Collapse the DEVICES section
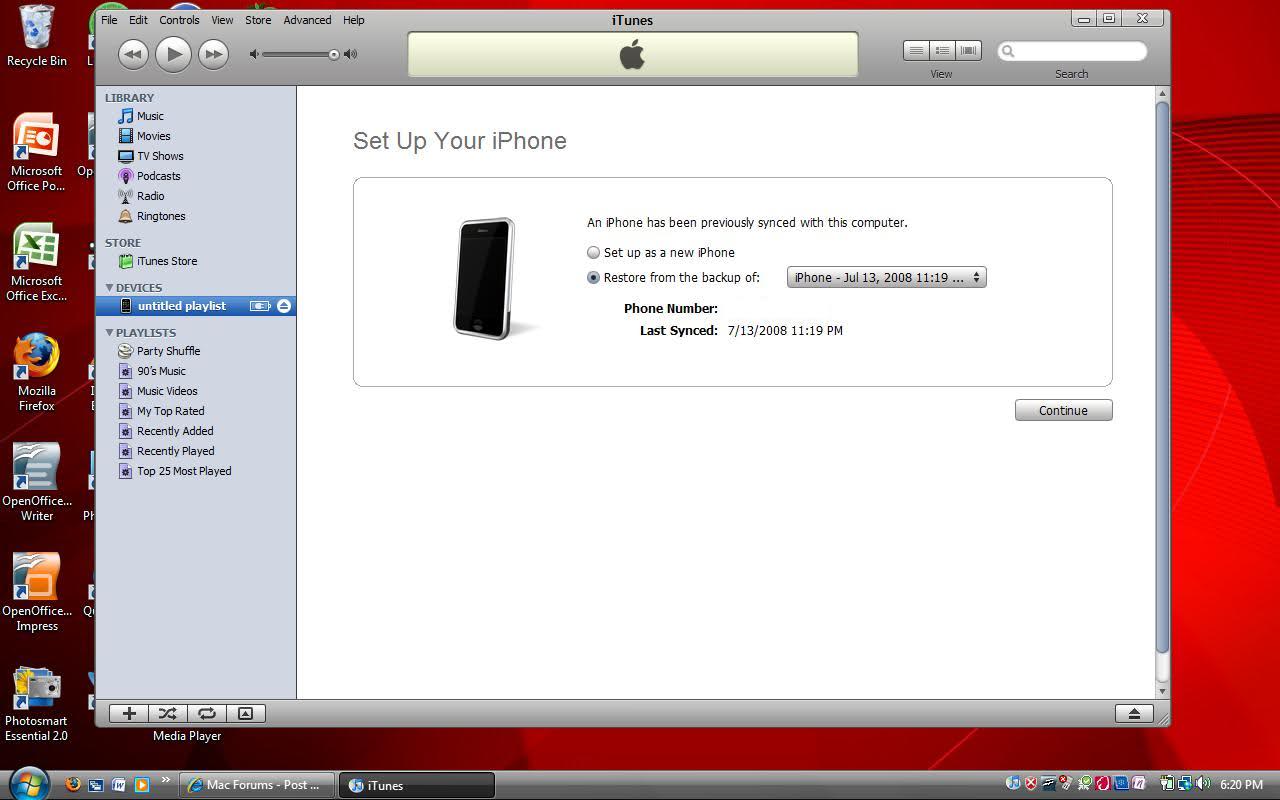Screen dimensions: 1280x800 point(109,288)
